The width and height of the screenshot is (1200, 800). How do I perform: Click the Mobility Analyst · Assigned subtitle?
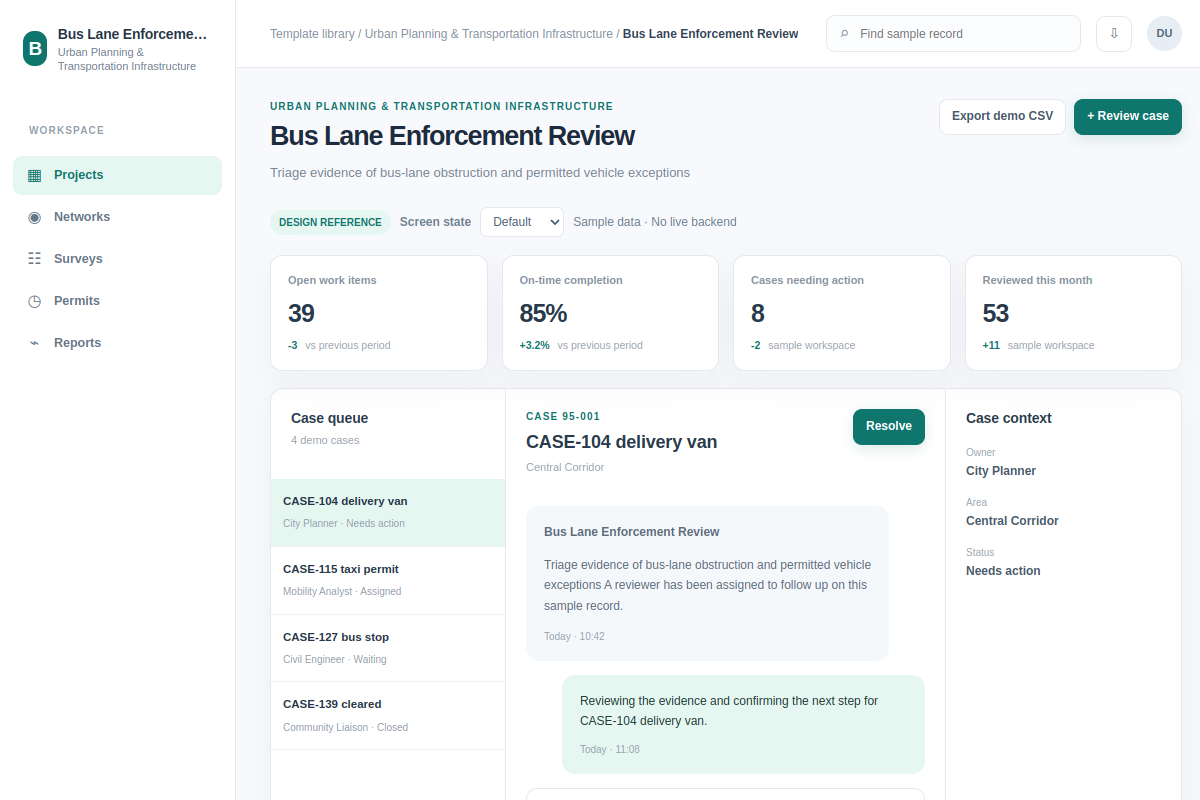pos(342,592)
